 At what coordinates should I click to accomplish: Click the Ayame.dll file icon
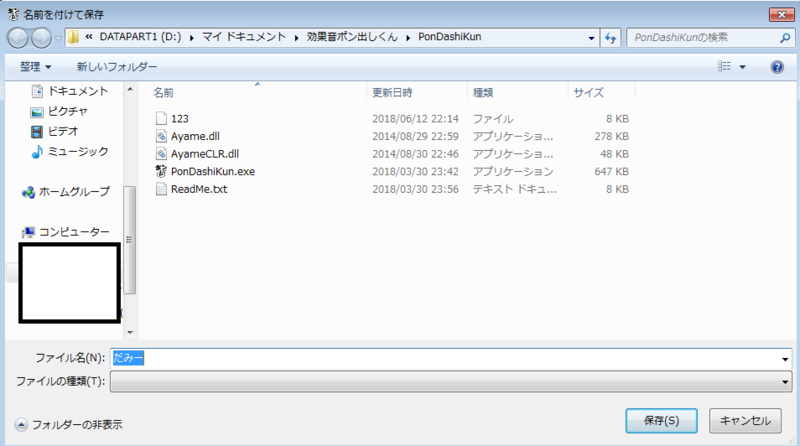(161, 136)
